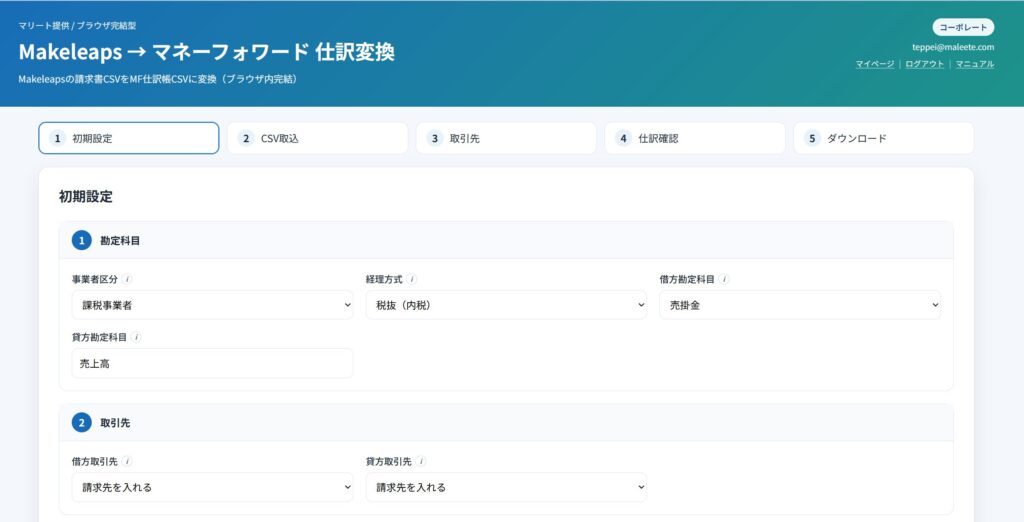Viewport: 1024px width, 522px height.
Task: Click info icon next to 貸方取引先
Action: point(421,461)
